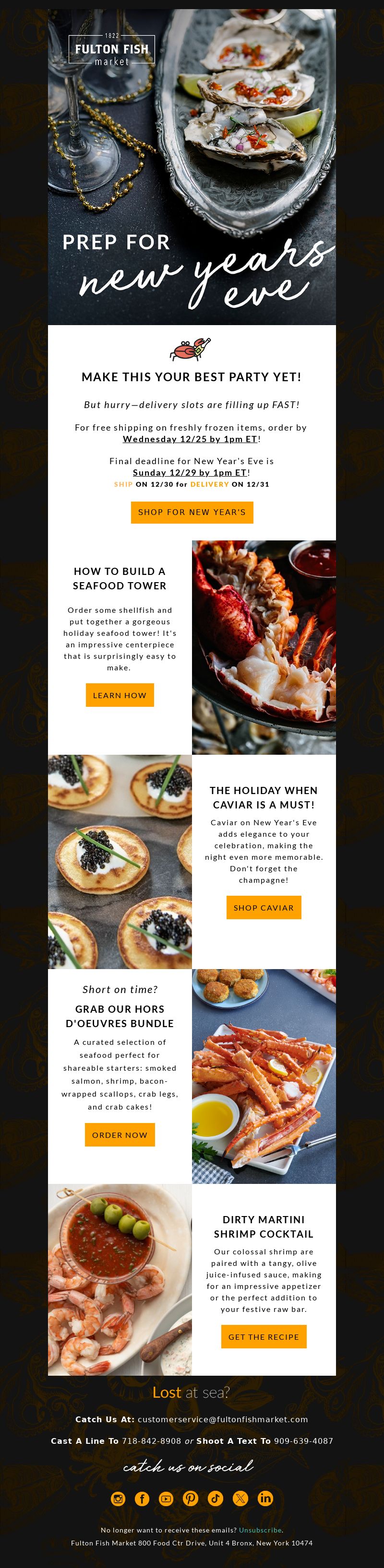The image size is (384, 1568).
Task: Click the Learn How button
Action: coord(120,695)
